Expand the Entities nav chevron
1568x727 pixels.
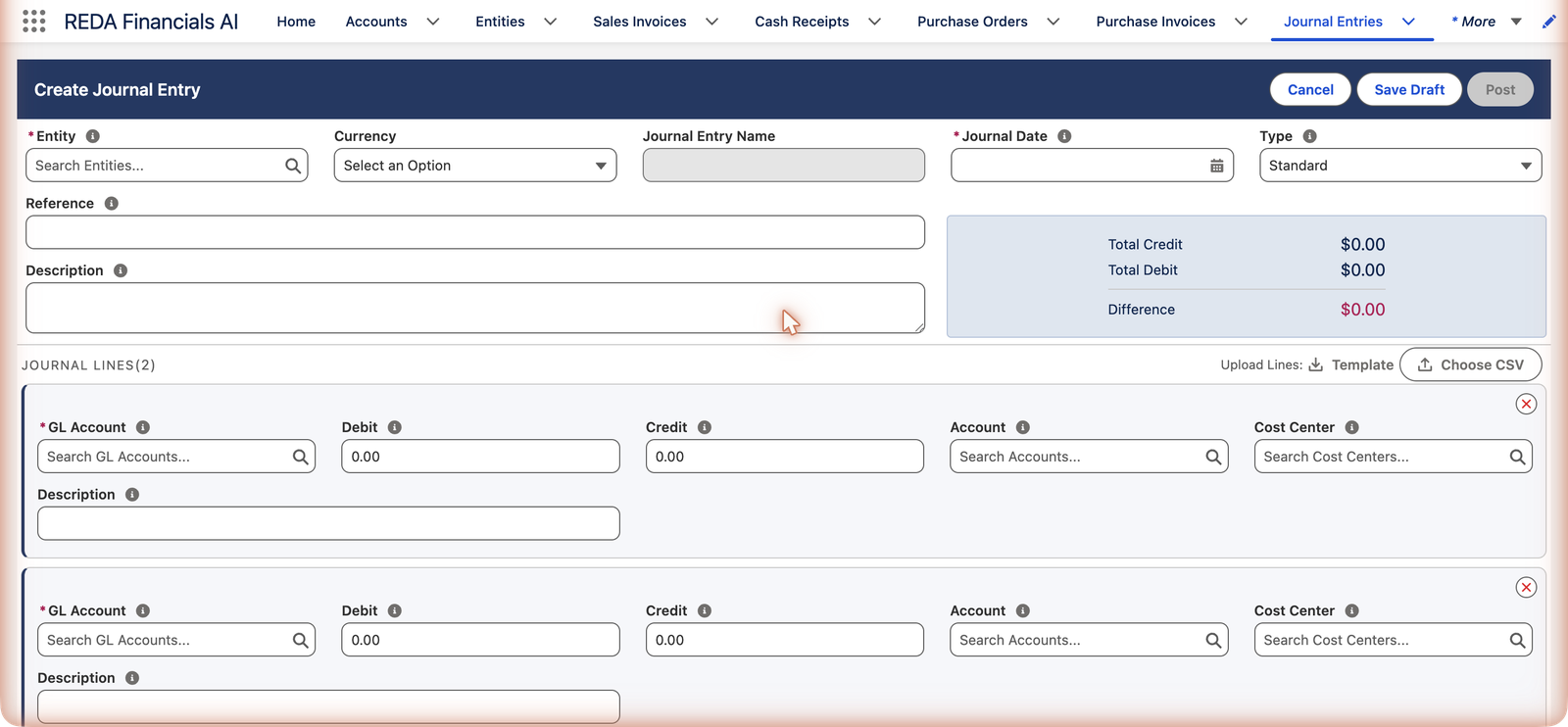point(551,22)
